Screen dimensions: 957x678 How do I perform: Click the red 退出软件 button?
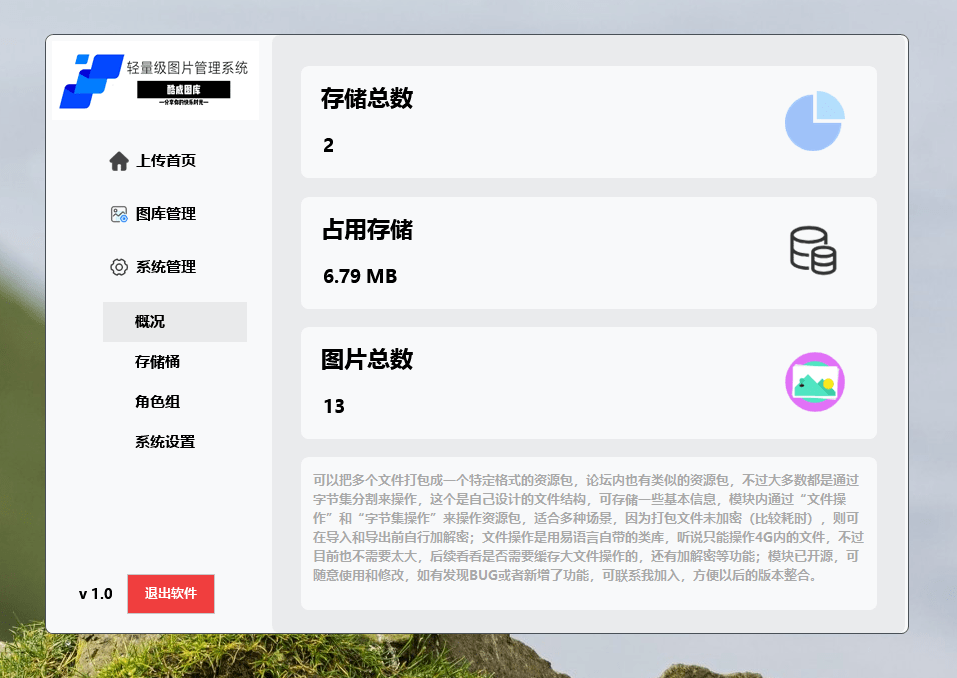click(x=171, y=594)
